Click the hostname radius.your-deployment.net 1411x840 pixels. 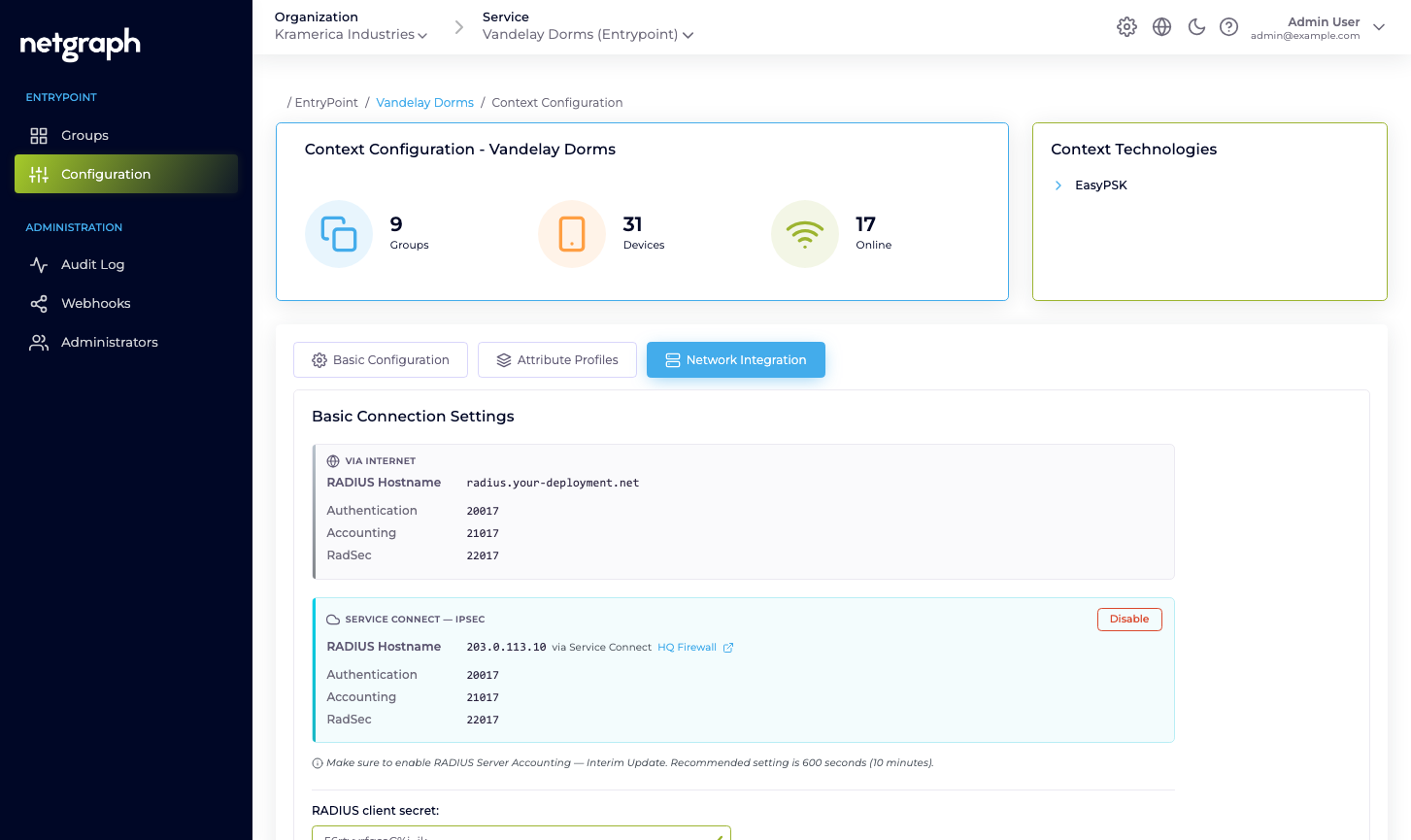(x=553, y=483)
